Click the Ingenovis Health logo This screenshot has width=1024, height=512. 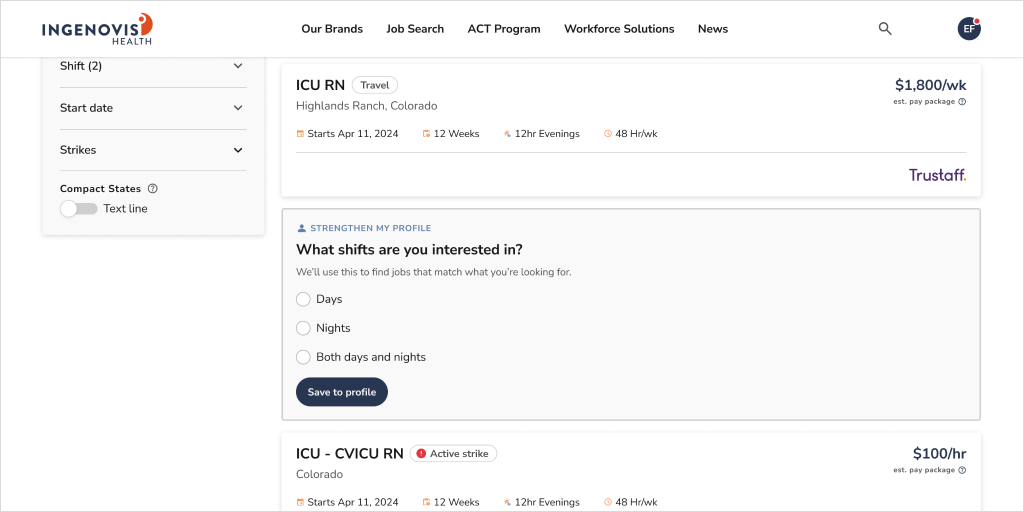pyautogui.click(x=97, y=29)
